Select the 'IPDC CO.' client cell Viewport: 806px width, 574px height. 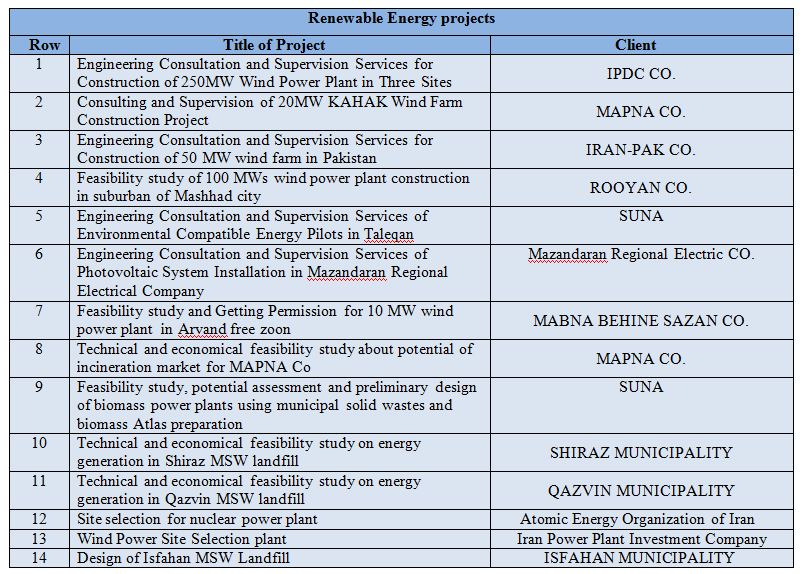641,73
